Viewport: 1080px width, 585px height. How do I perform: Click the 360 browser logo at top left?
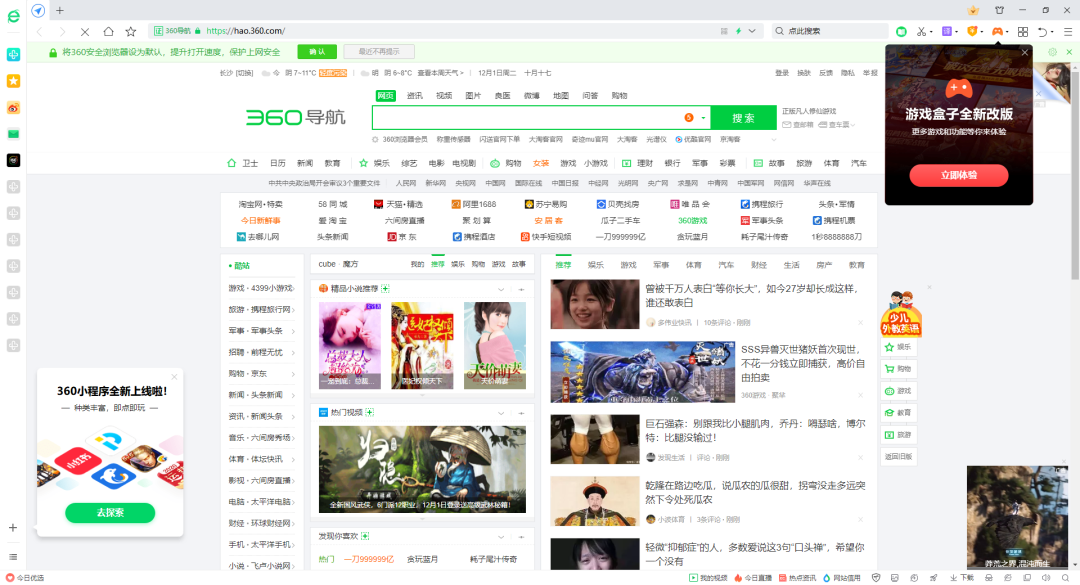pyautogui.click(x=13, y=17)
